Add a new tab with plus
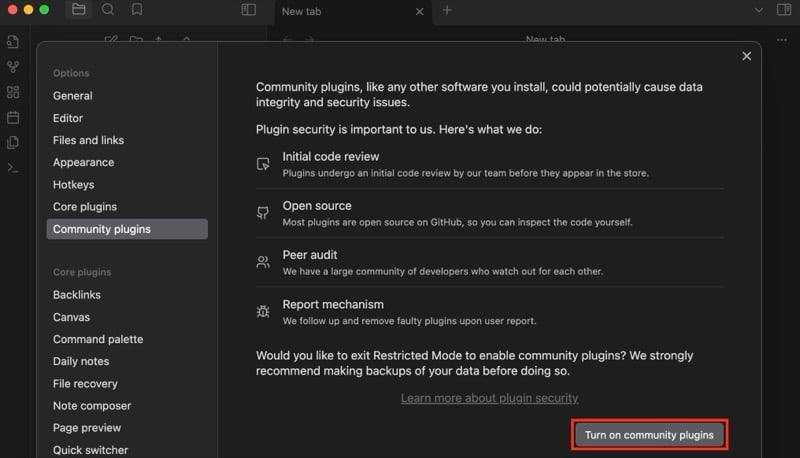This screenshot has height=458, width=800. tap(447, 10)
